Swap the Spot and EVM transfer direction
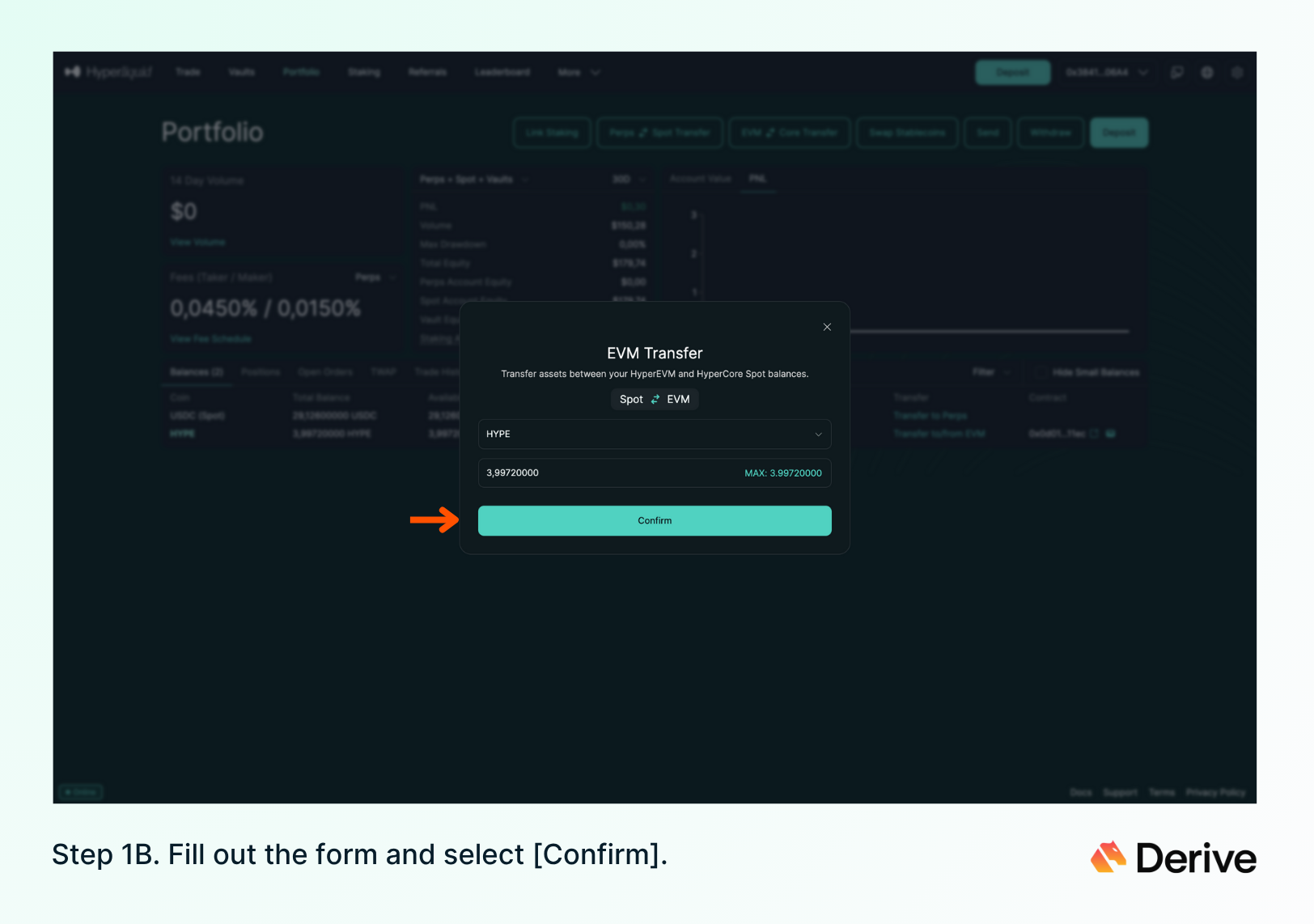 point(655,400)
